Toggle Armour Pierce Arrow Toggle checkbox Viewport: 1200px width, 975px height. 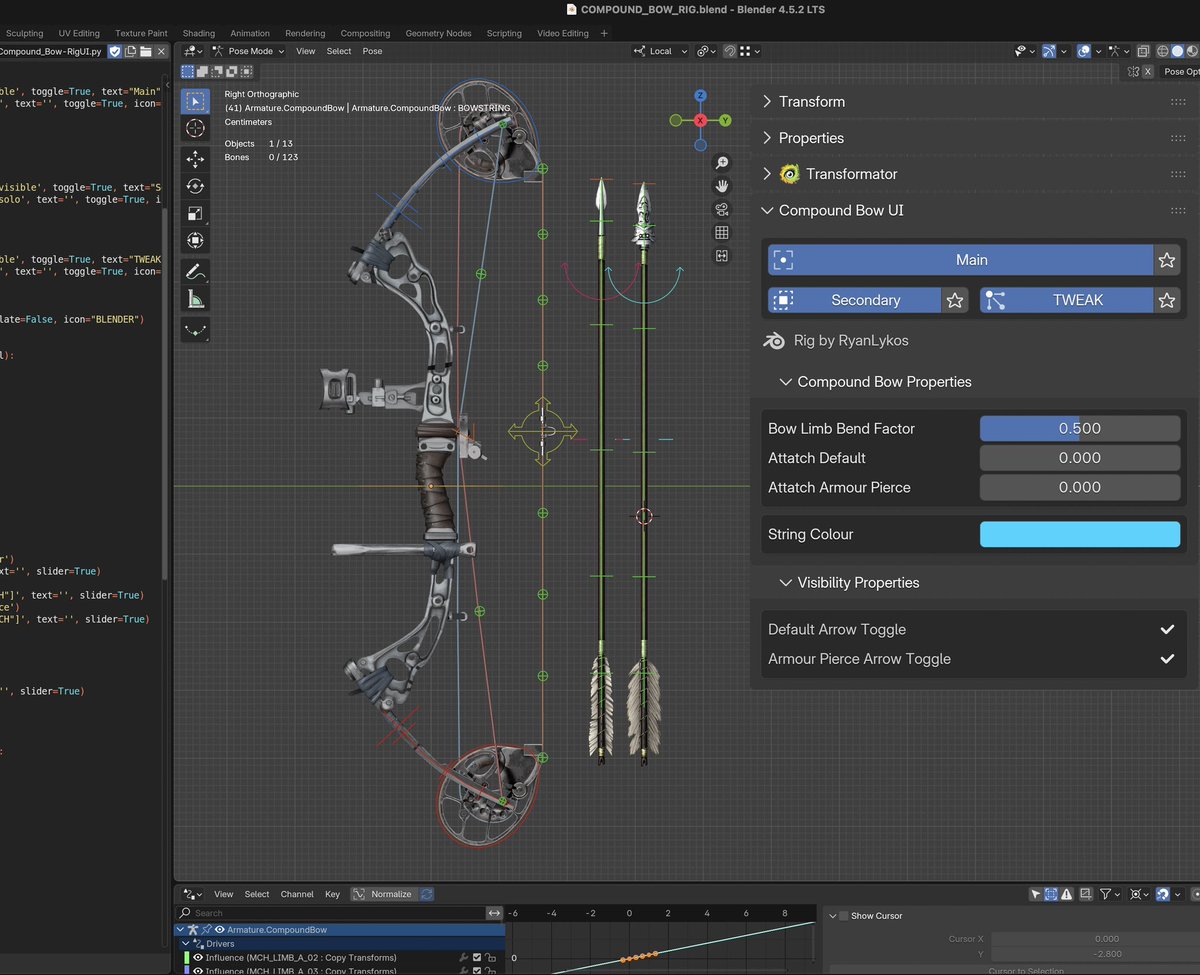click(1166, 659)
